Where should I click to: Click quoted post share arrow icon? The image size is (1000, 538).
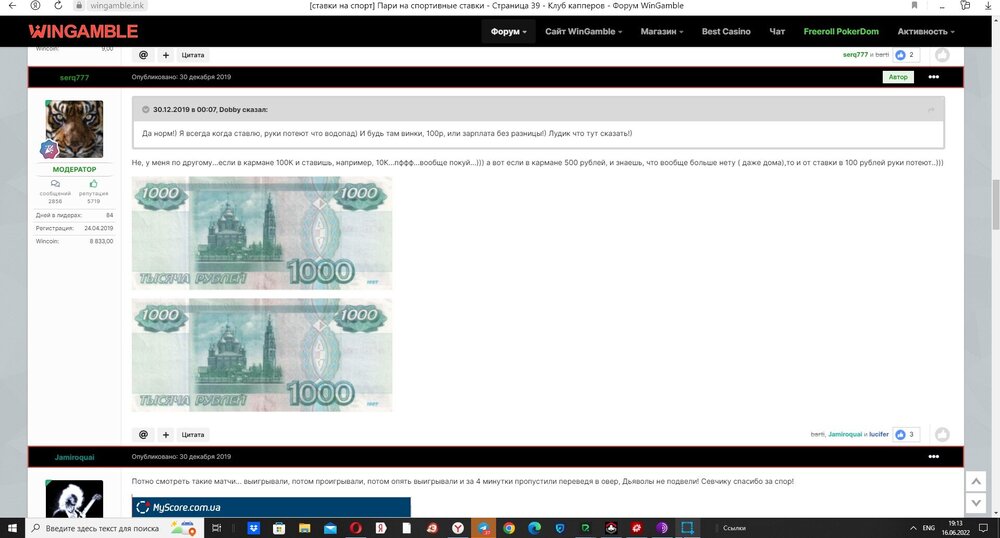931,110
